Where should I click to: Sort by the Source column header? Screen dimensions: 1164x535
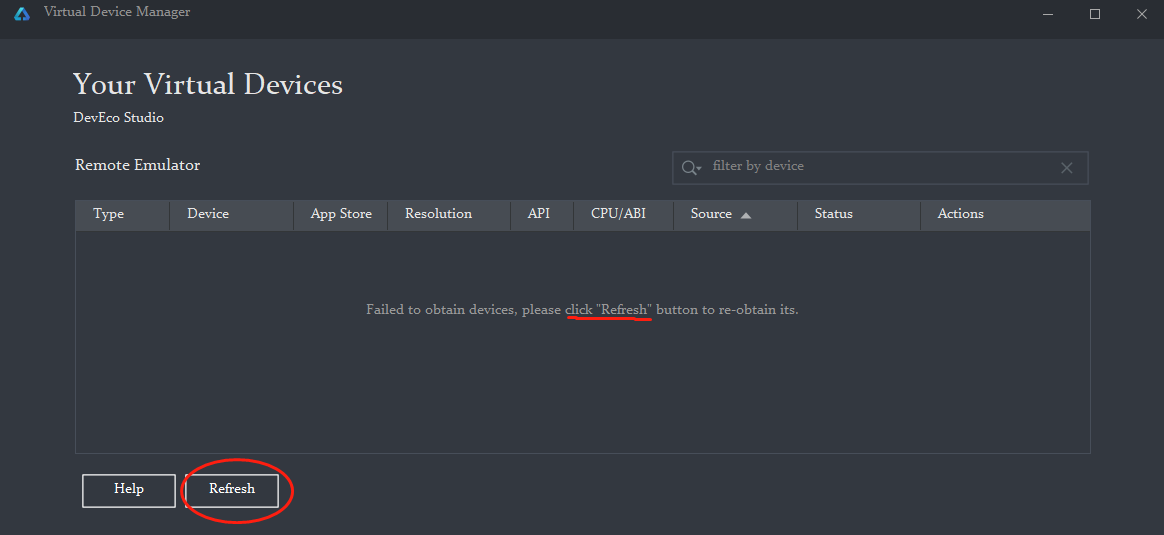coord(735,214)
